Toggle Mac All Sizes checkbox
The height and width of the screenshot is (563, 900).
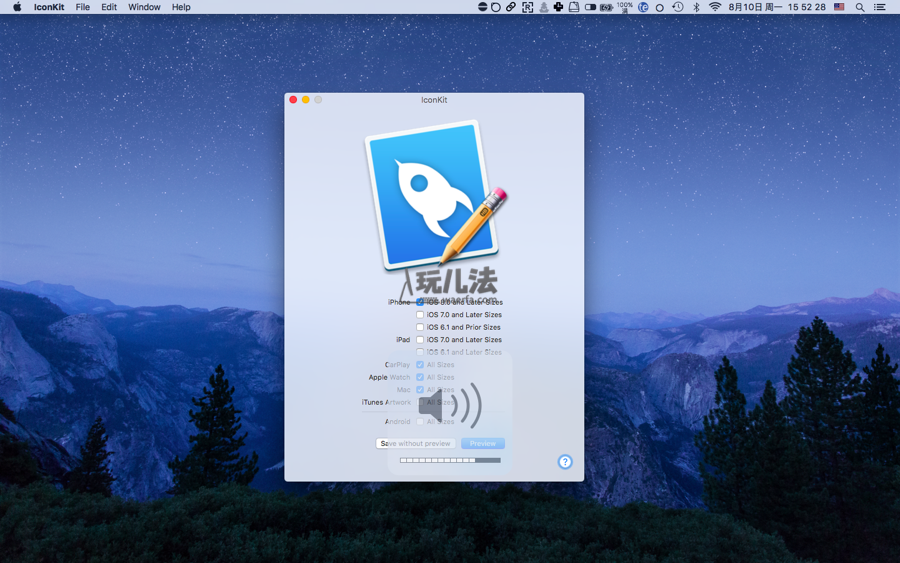point(420,390)
